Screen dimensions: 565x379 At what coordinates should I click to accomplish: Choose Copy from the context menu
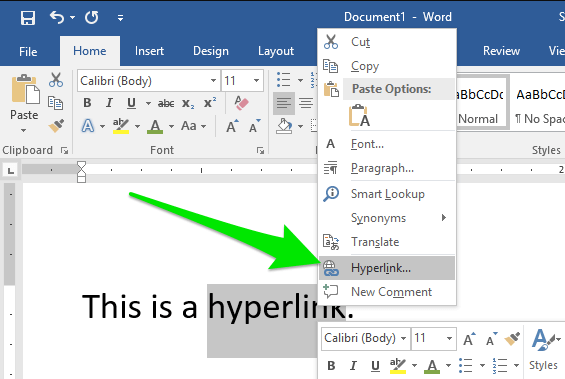coord(387,66)
